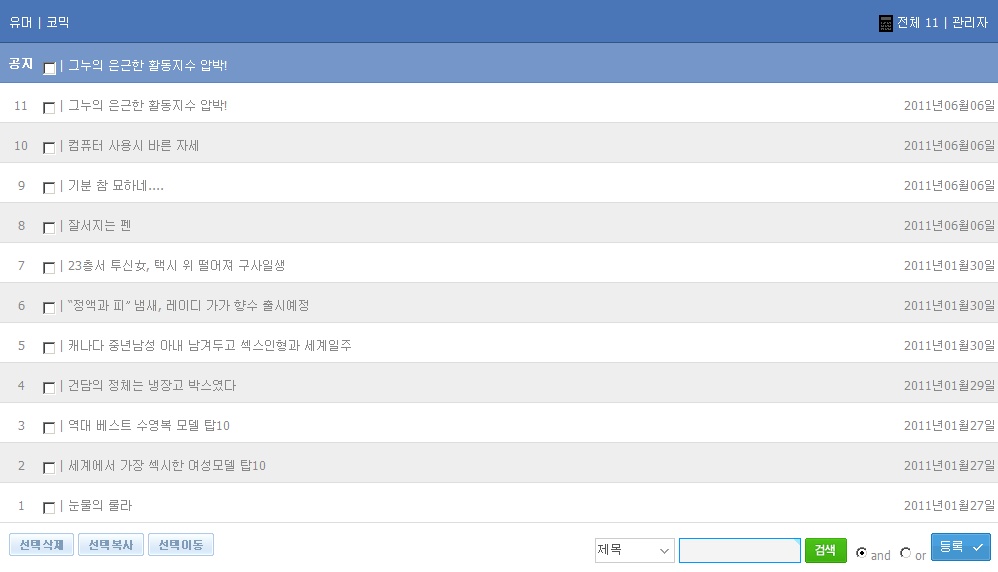
Task: Select the "and" search radio button
Action: (862, 552)
